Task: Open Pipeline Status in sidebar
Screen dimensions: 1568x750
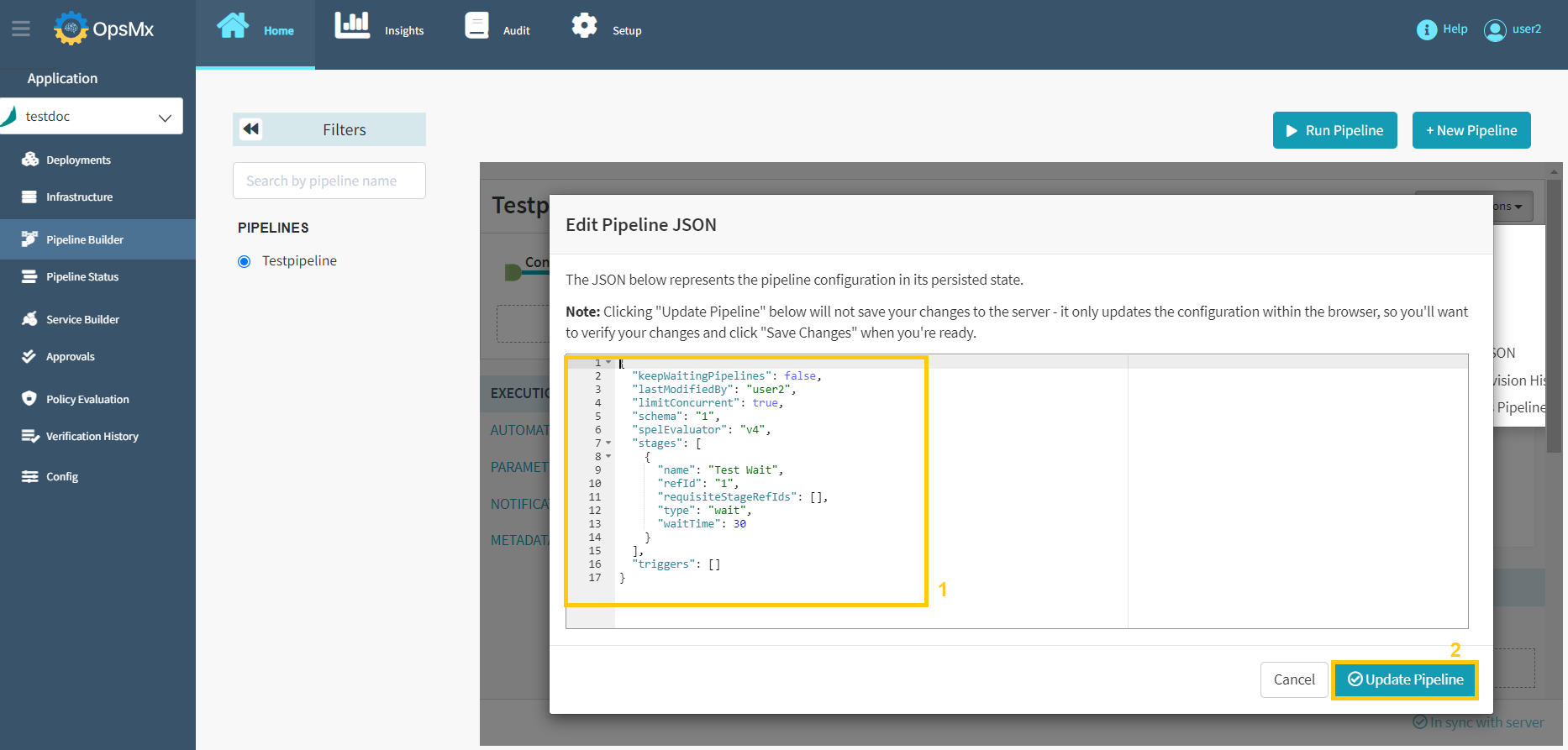Action: [82, 276]
